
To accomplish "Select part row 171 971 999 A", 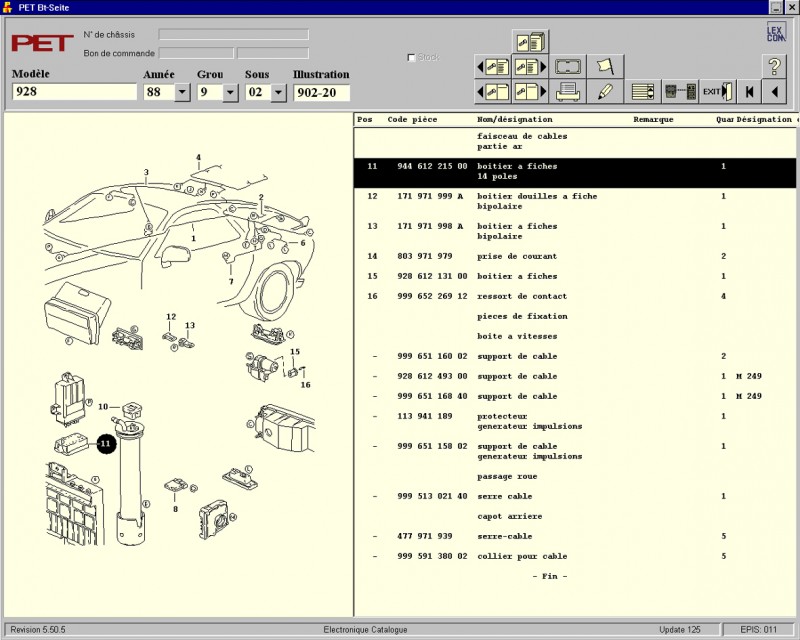I will click(575, 201).
